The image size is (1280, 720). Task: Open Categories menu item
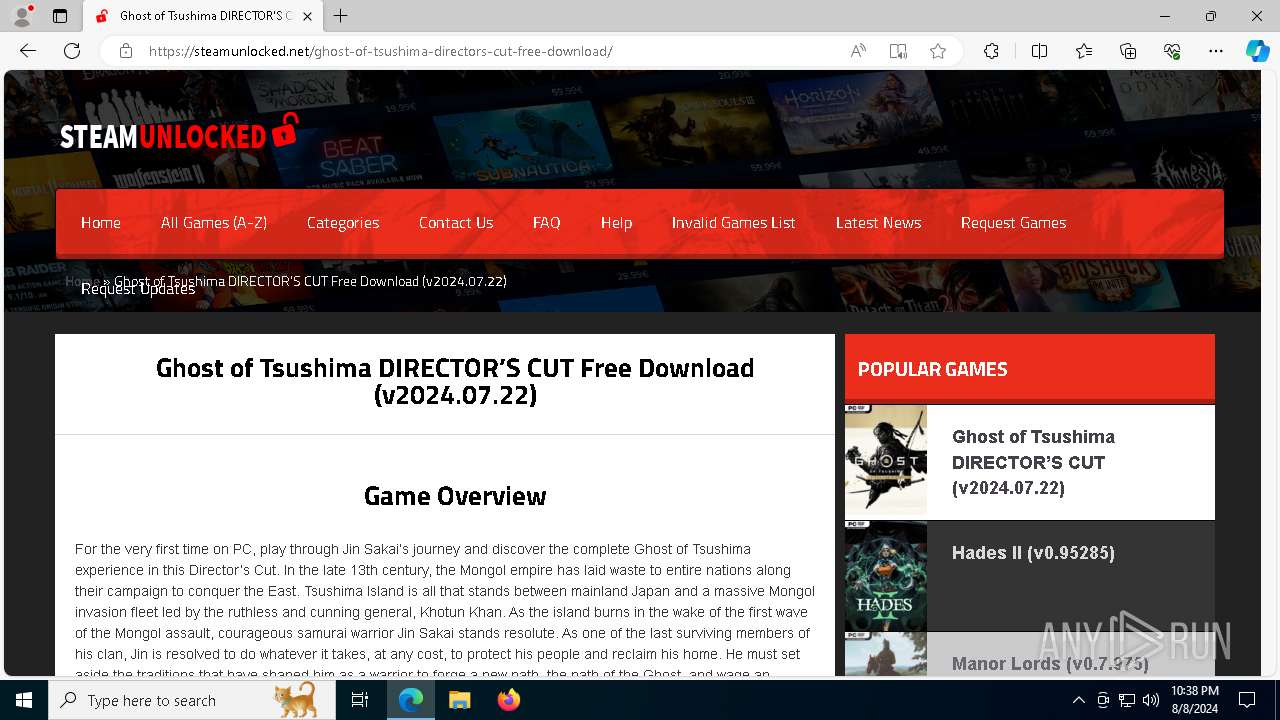point(343,222)
